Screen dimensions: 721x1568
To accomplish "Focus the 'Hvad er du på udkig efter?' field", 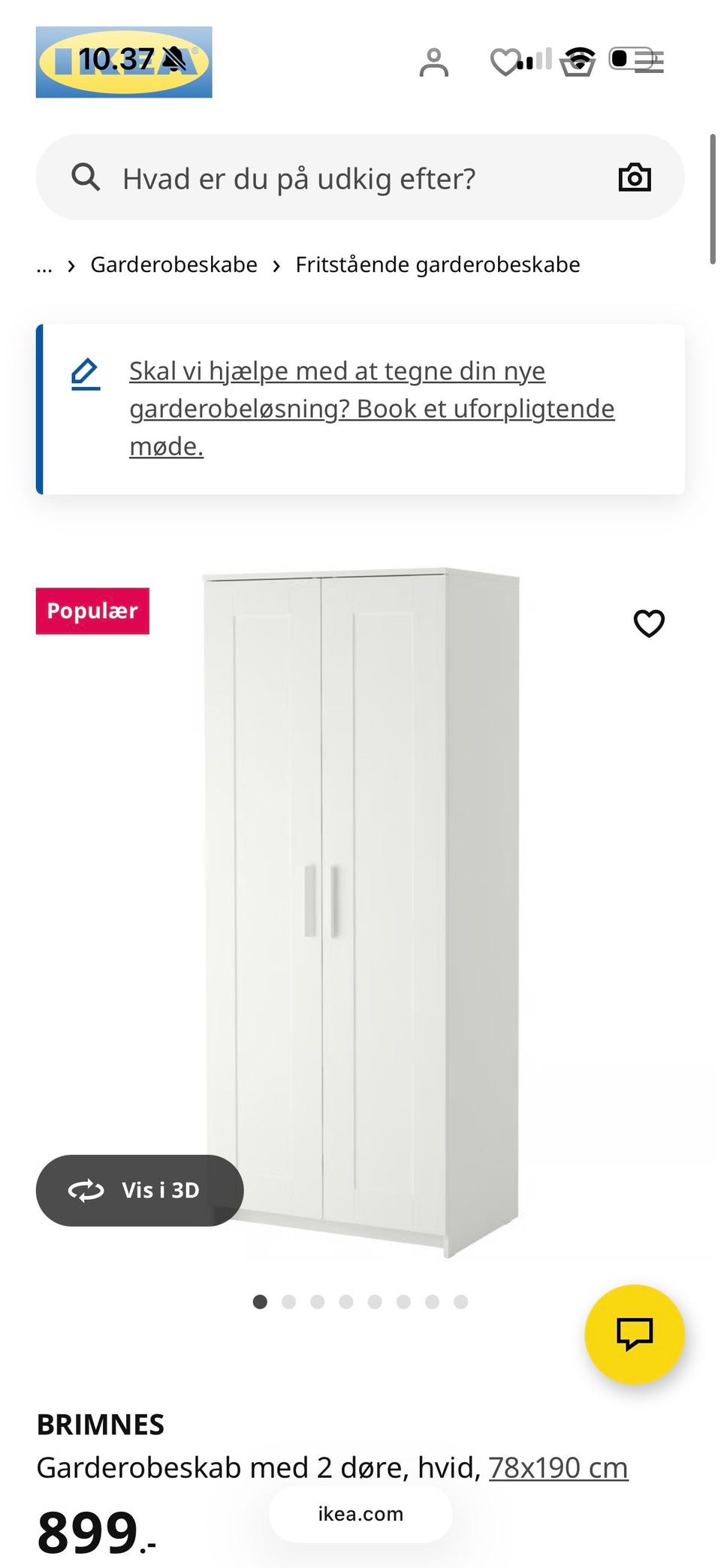I will pos(360,177).
